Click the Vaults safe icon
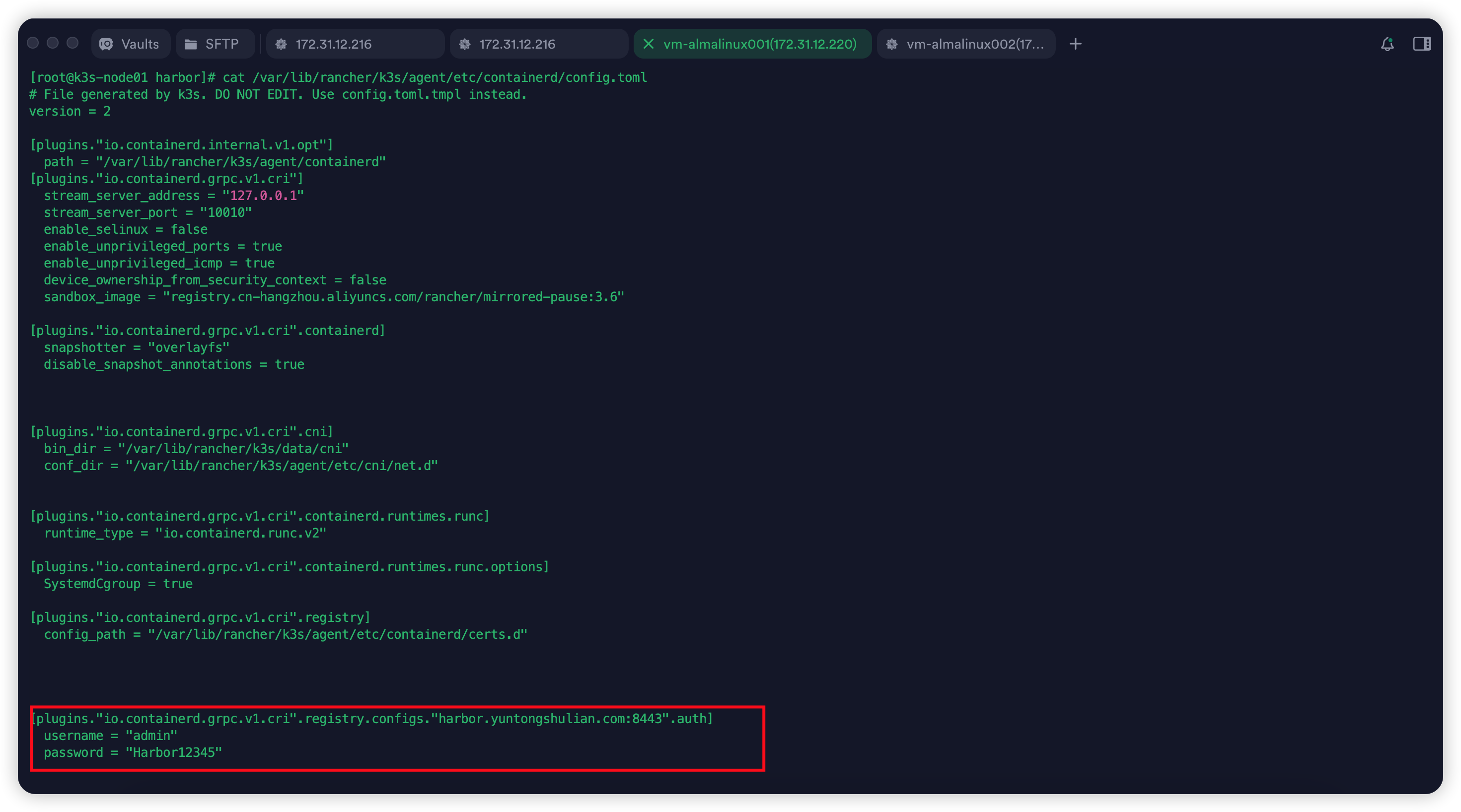 (106, 44)
